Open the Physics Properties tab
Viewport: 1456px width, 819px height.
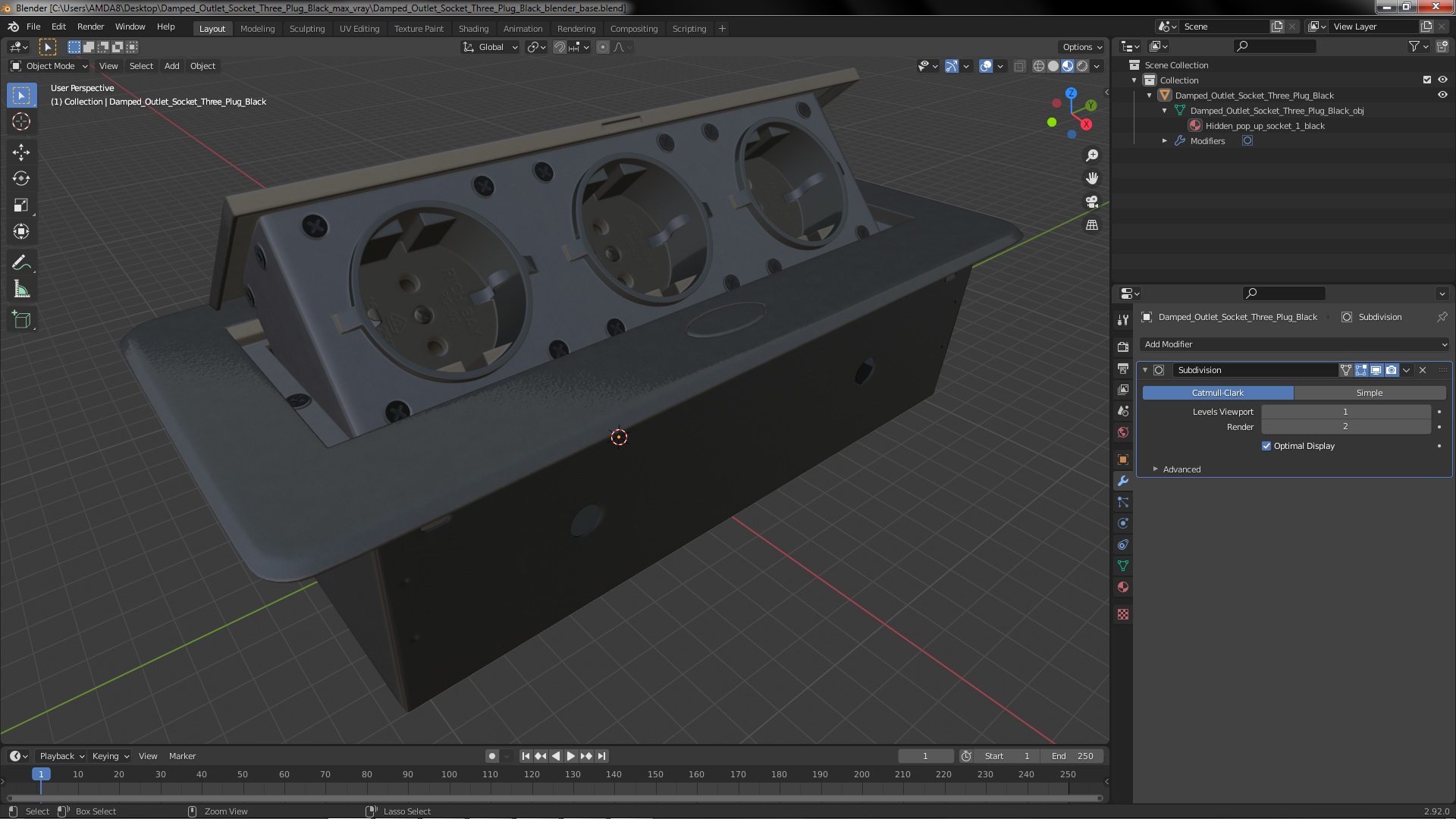1123,523
